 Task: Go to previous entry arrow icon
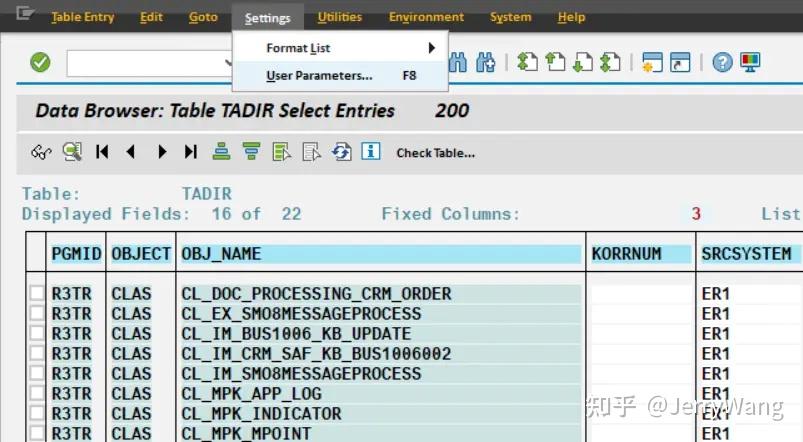[131, 152]
